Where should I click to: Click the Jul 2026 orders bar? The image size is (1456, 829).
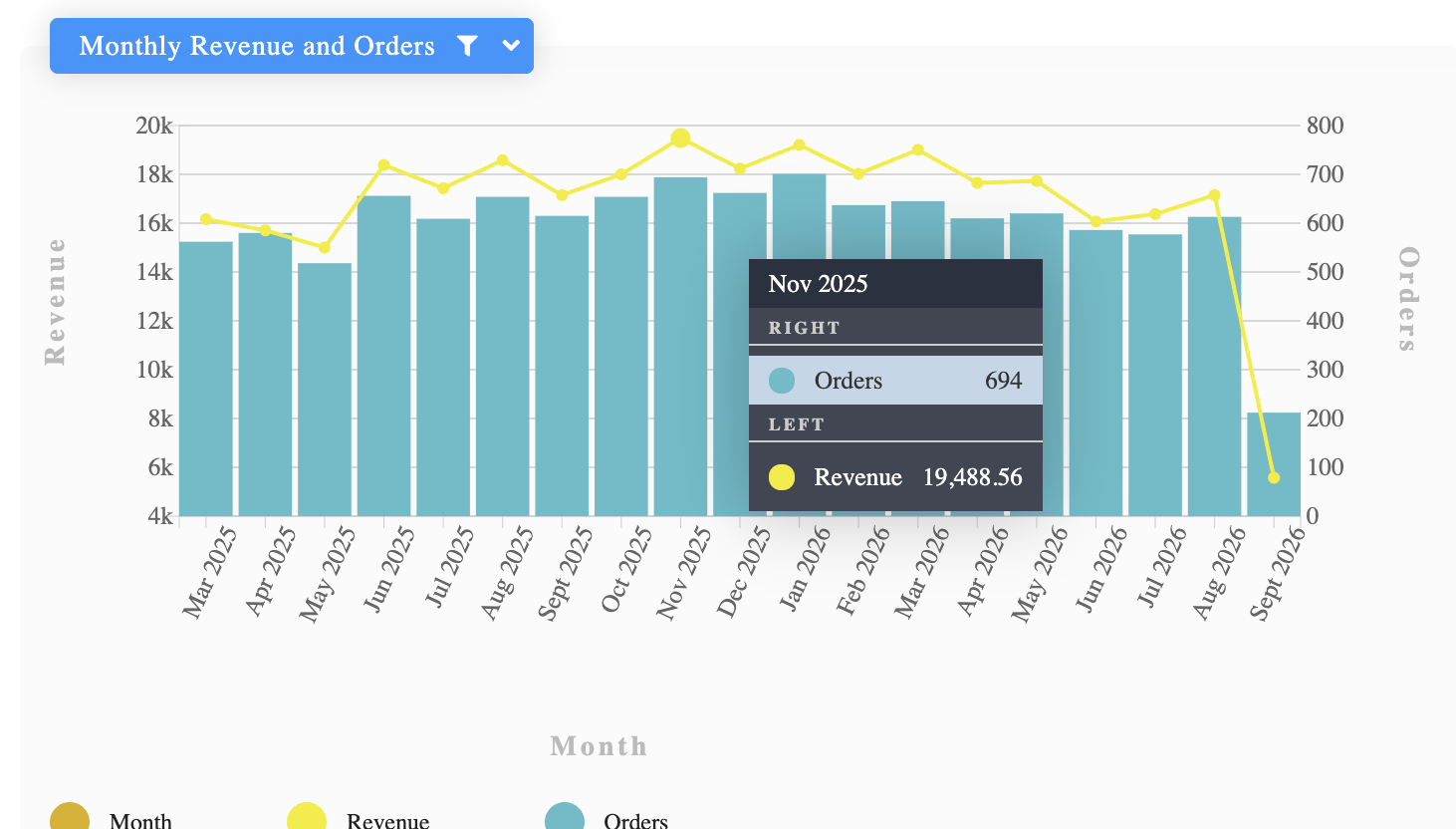(1155, 375)
